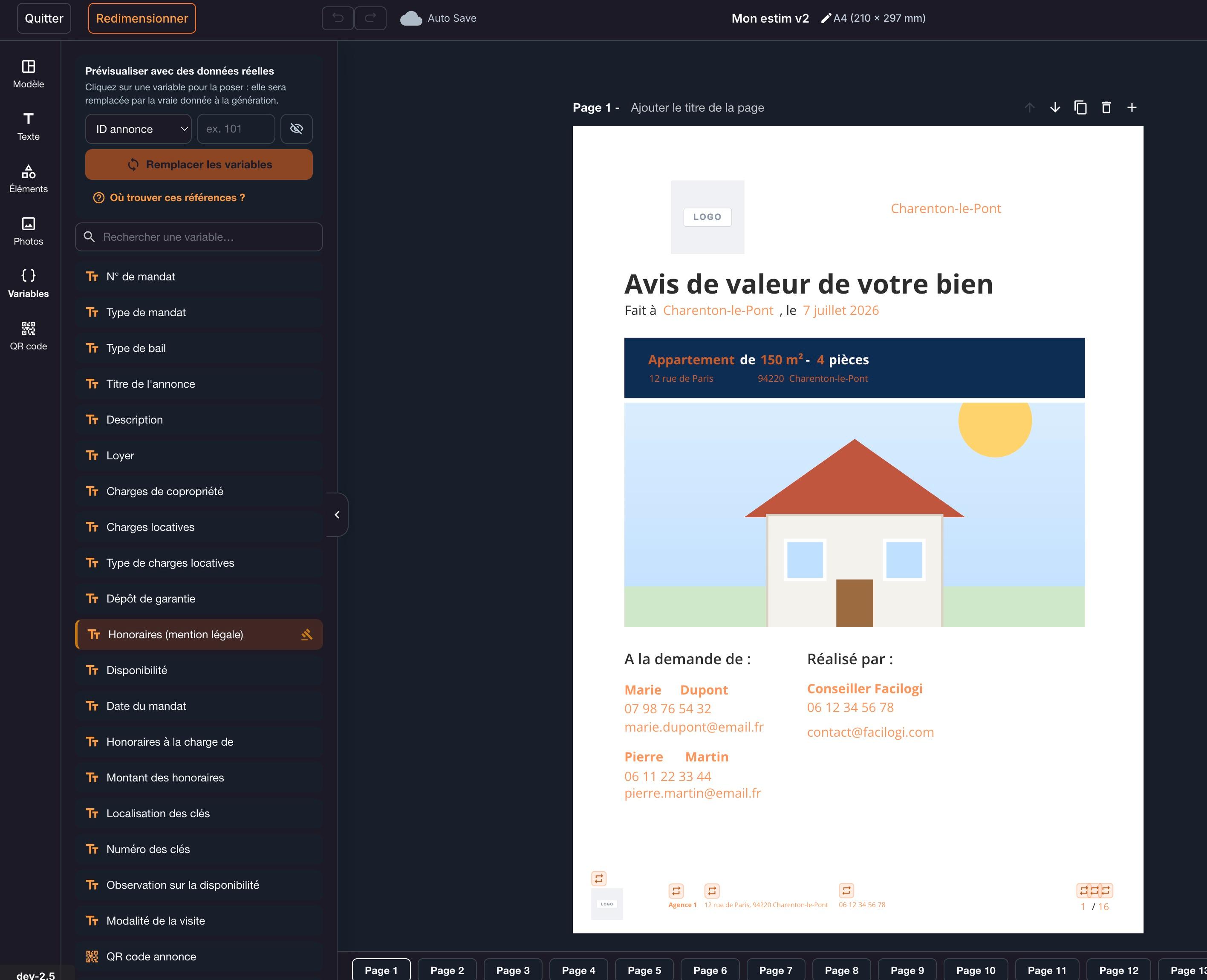The width and height of the screenshot is (1207, 980).
Task: Select Montant des honoraires variable
Action: tap(199, 778)
